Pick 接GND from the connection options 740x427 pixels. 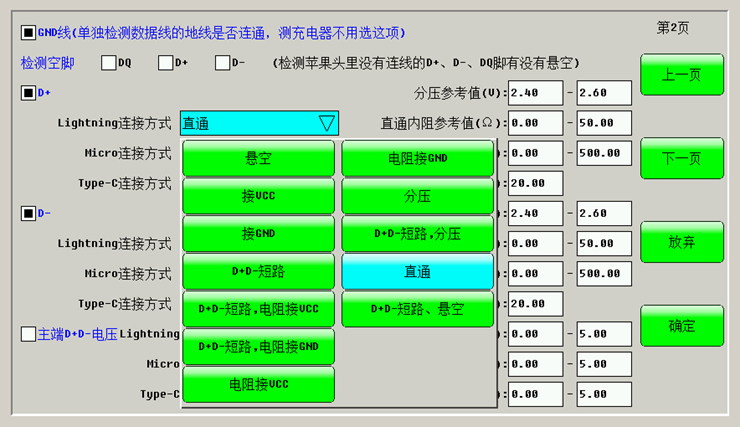coord(258,234)
